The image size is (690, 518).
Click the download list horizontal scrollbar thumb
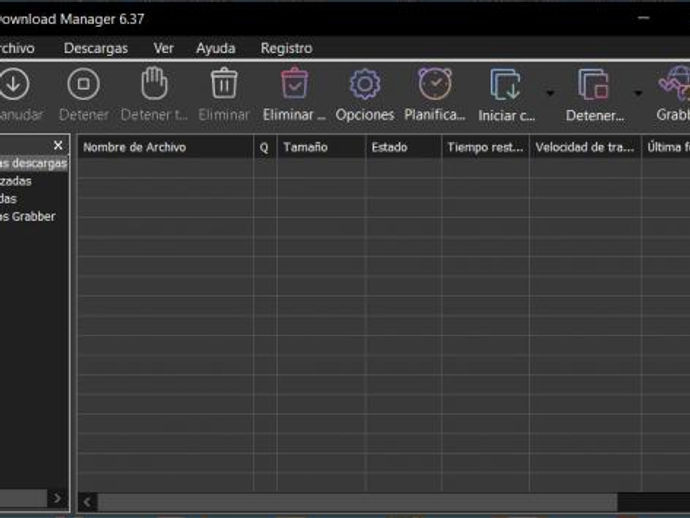(357, 502)
